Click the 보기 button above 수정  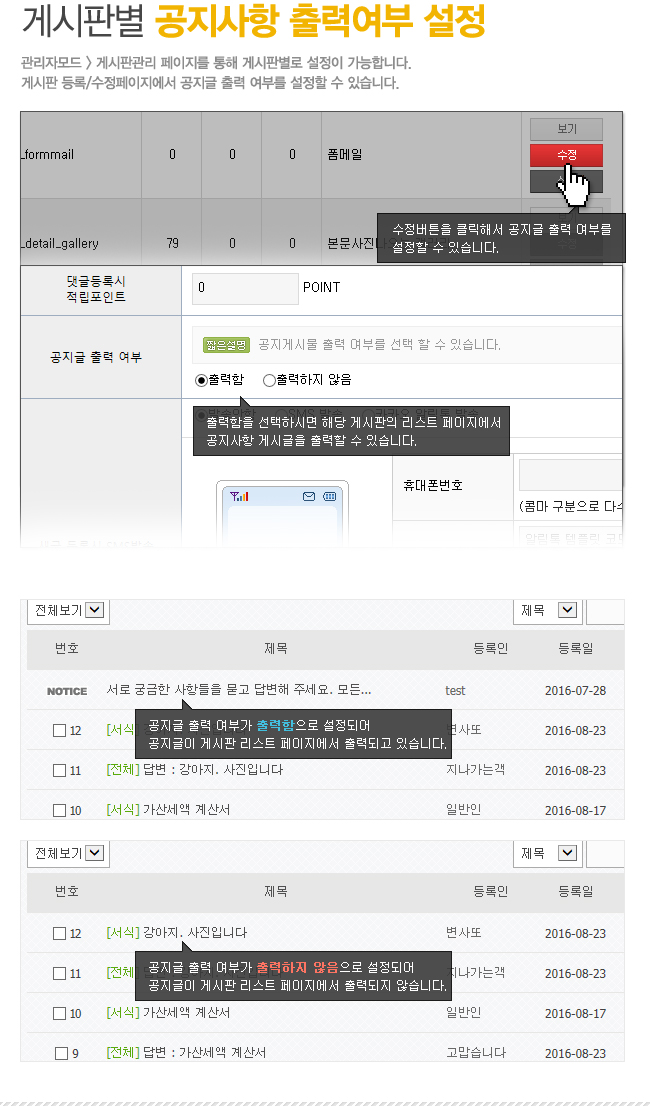click(566, 129)
